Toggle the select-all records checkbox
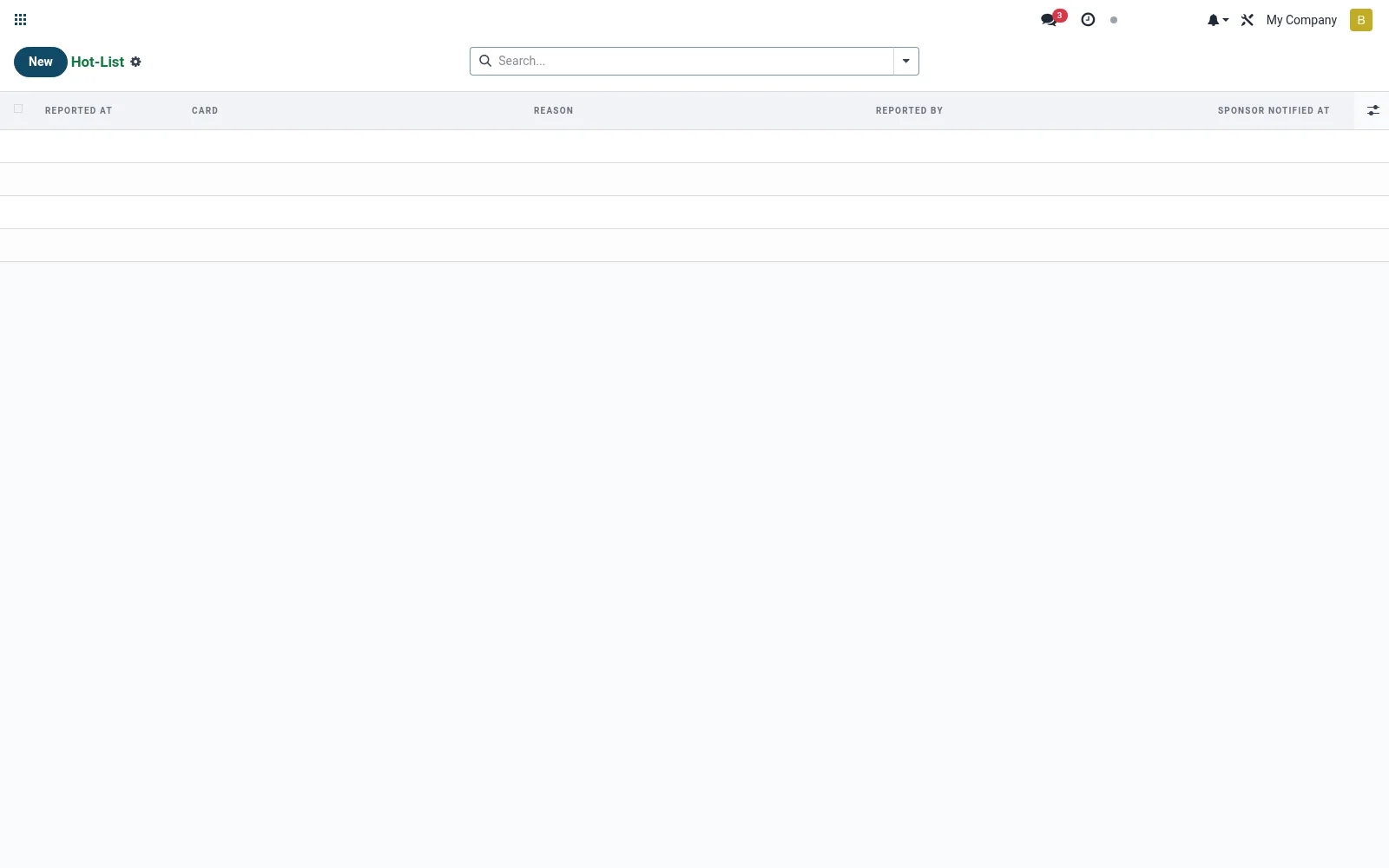The image size is (1389, 868). pos(18,108)
